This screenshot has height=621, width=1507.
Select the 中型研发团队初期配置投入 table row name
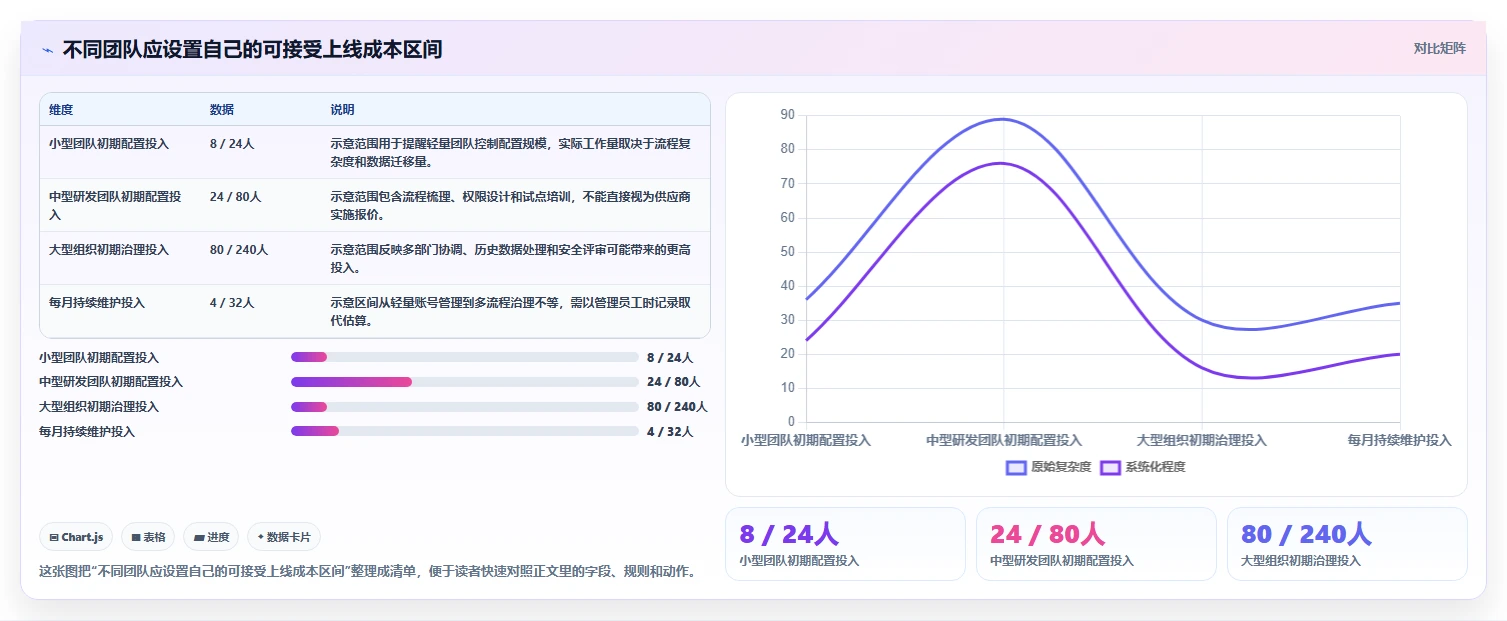pos(115,206)
